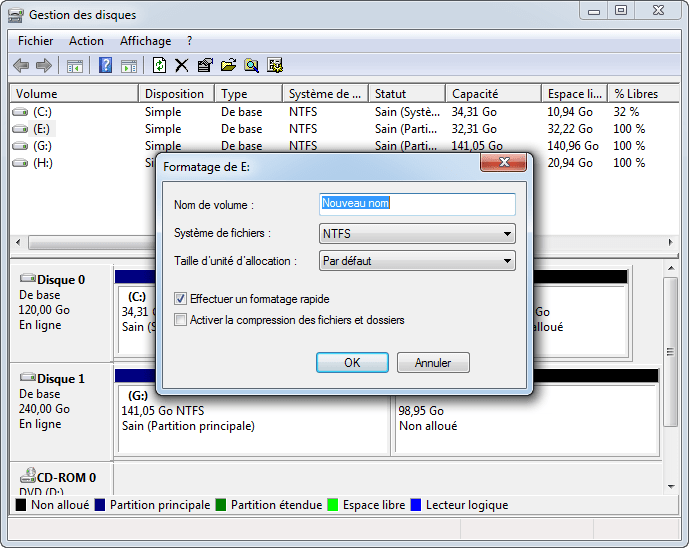
Task: Open the Properties toolbar icon
Action: tap(205, 66)
